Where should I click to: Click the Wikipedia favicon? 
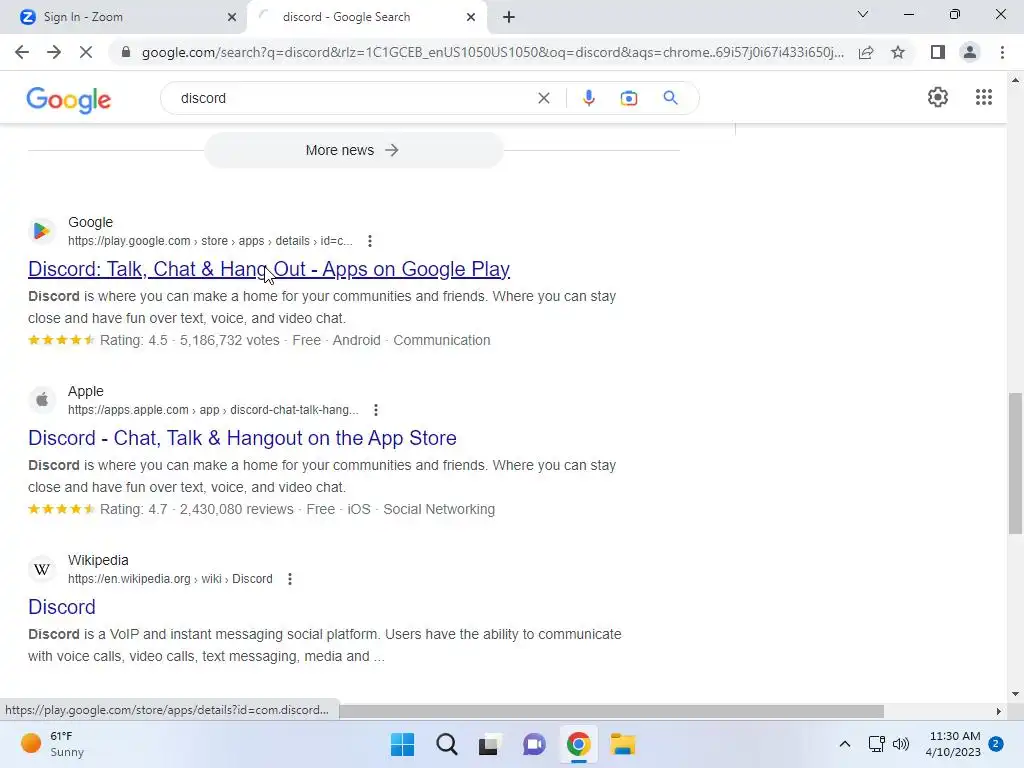(42, 569)
